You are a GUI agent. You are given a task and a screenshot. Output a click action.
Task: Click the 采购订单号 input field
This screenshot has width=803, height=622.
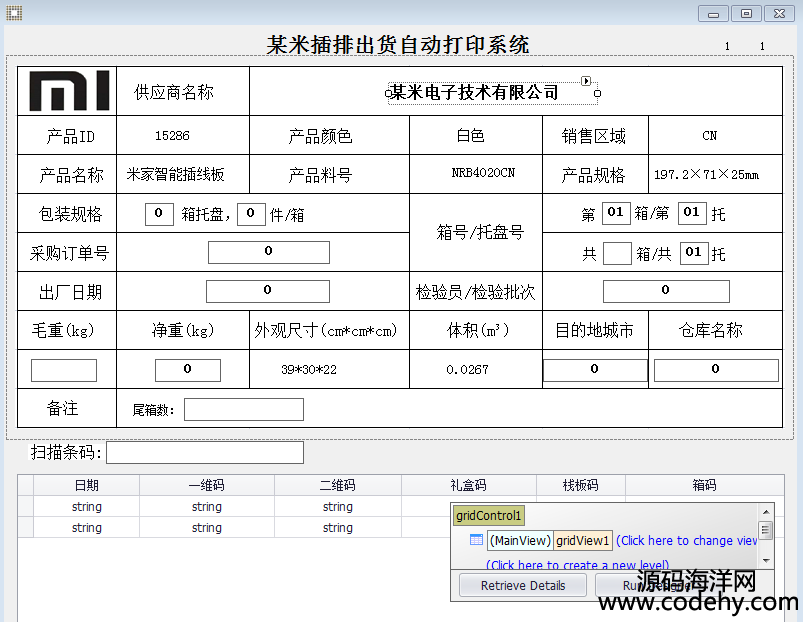click(268, 252)
